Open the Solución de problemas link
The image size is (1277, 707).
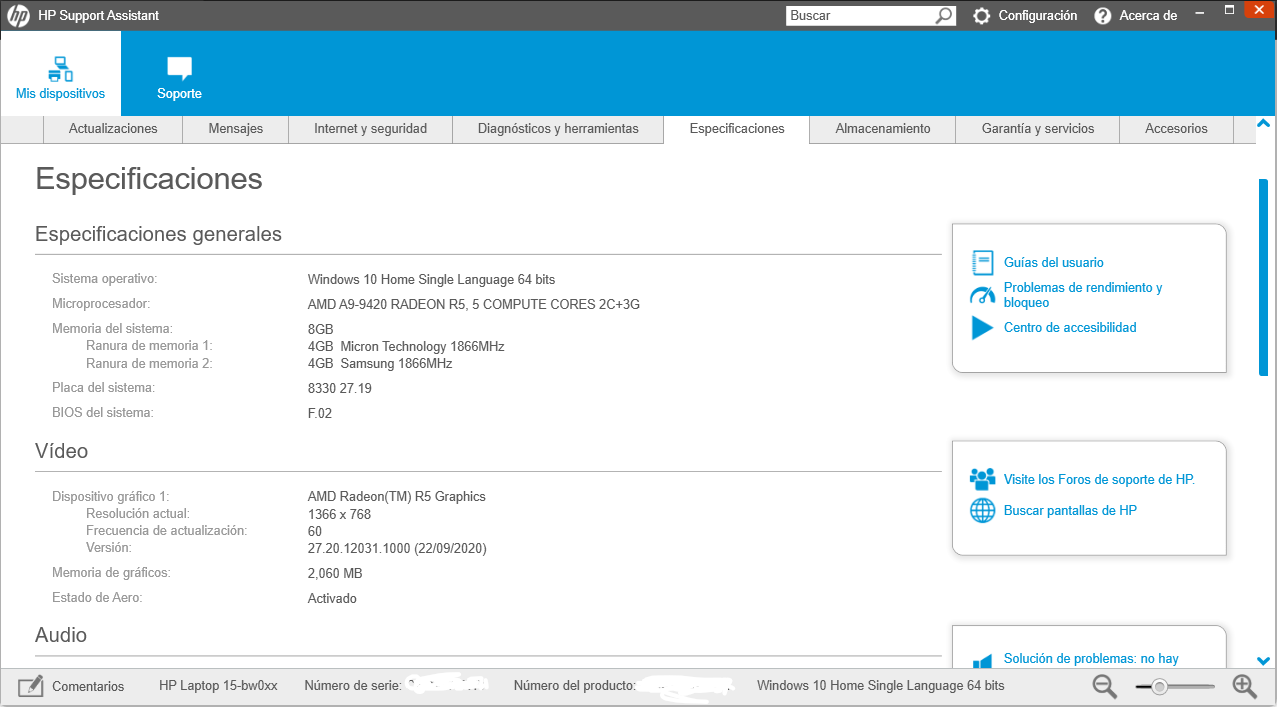[1091, 659]
